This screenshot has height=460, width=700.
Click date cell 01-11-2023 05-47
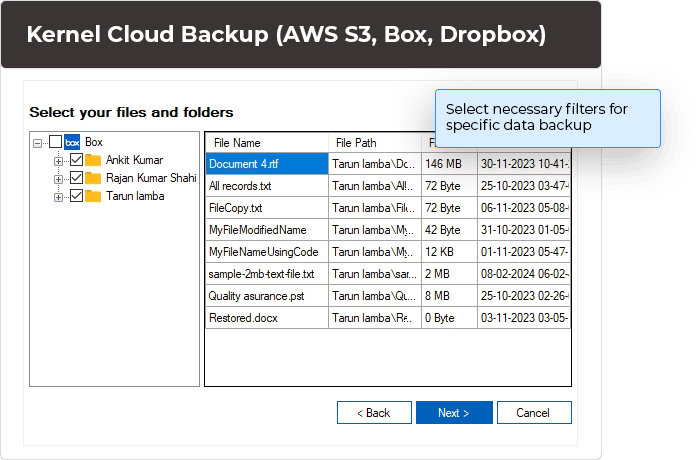[524, 252]
